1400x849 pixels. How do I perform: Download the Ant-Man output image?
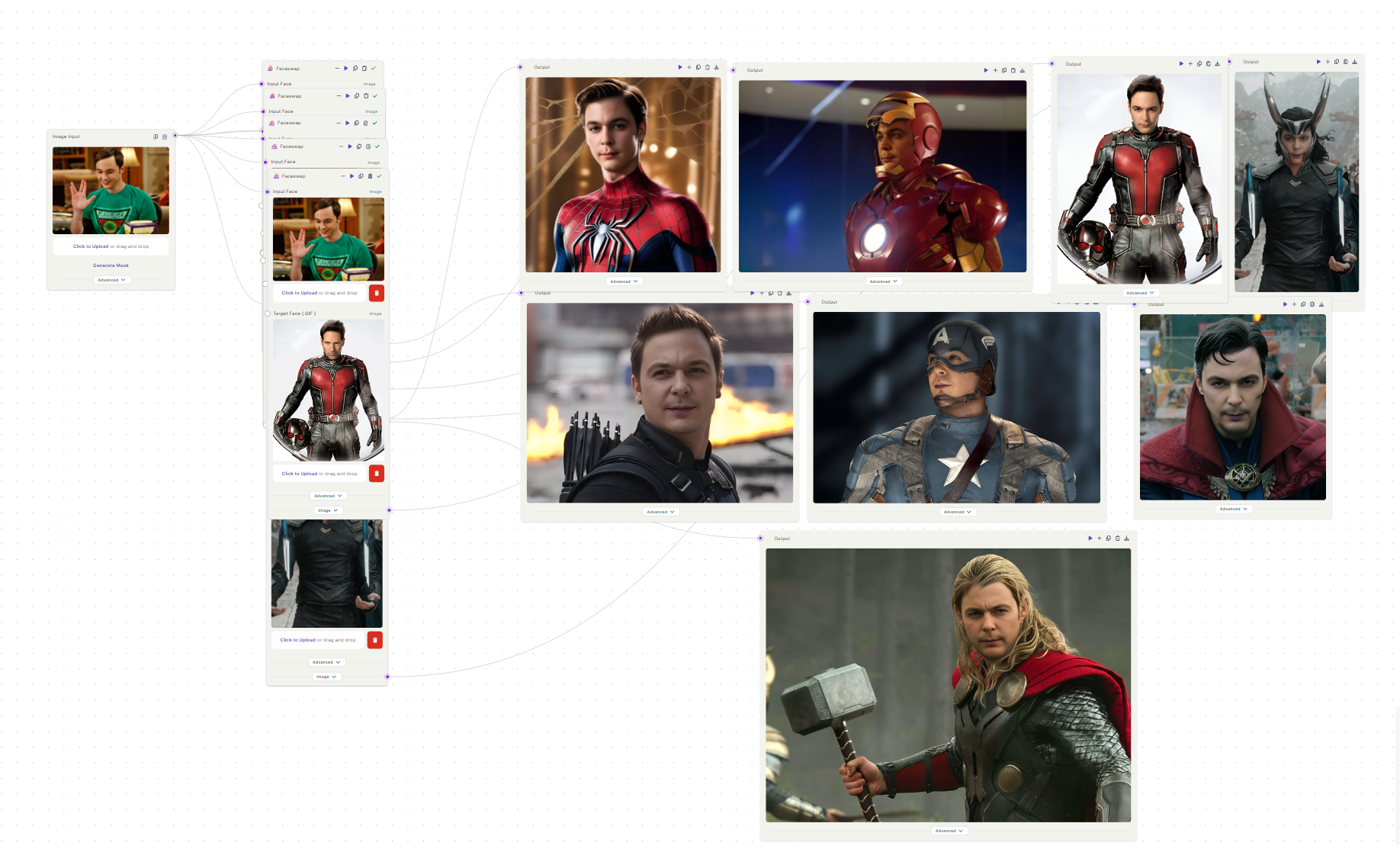(1218, 64)
